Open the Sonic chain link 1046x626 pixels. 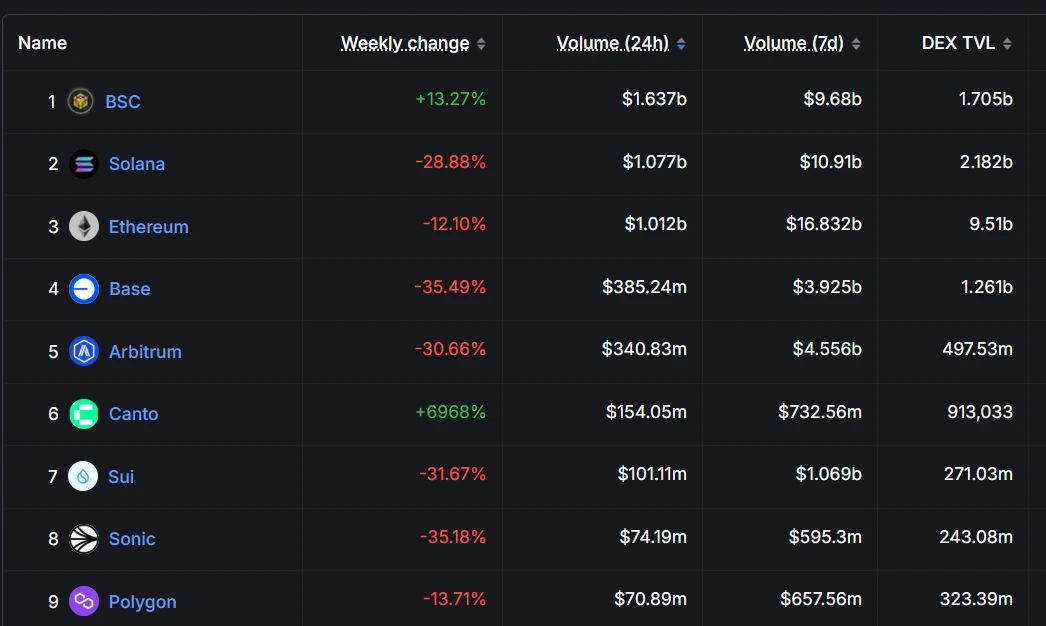click(x=132, y=539)
